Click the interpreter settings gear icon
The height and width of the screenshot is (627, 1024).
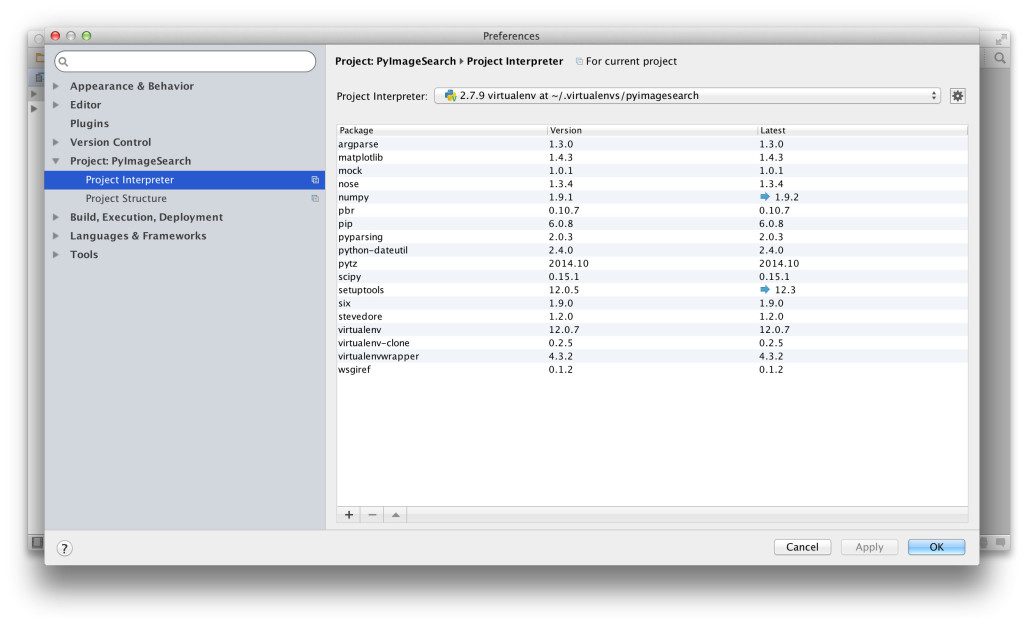(x=957, y=95)
